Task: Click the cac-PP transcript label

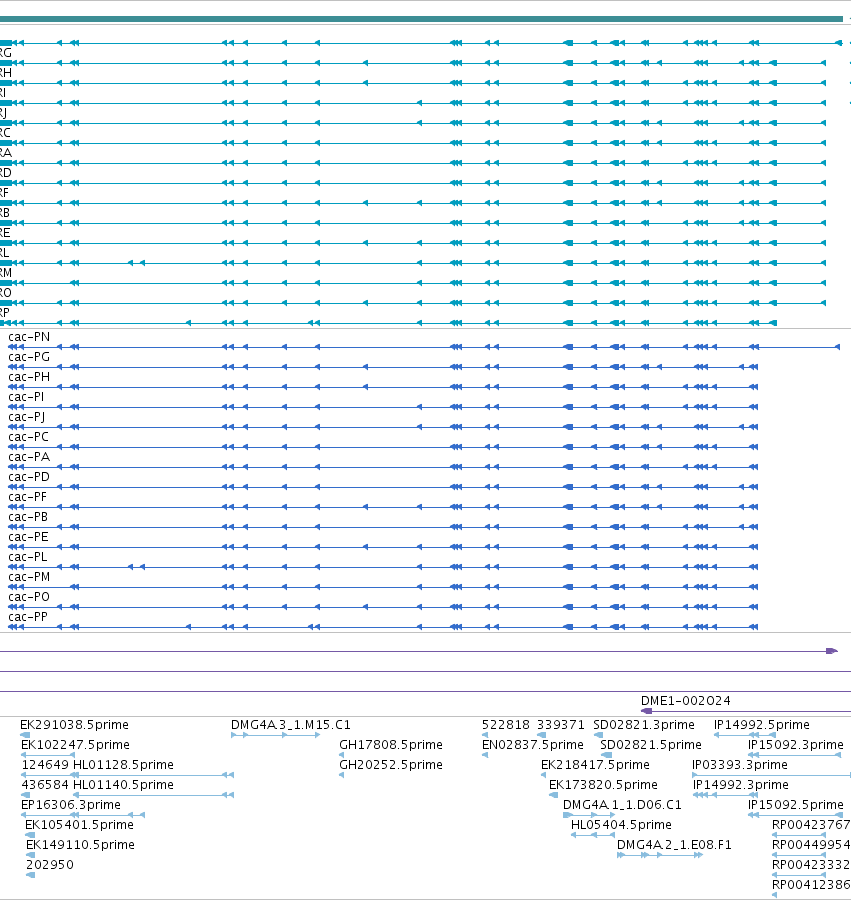Action: pos(28,617)
